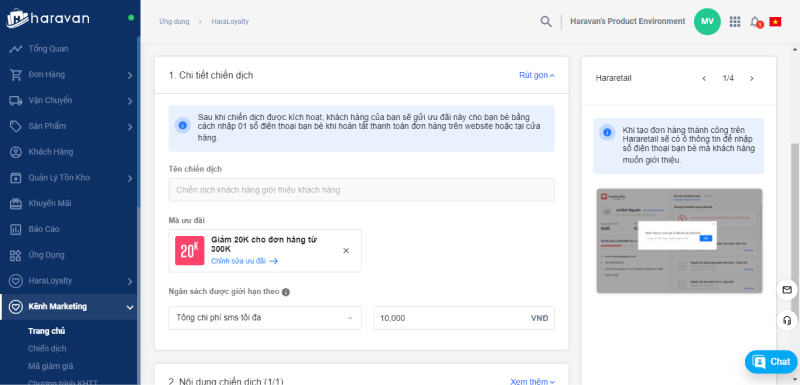Click info icon in Hararetail notice
The height and width of the screenshot is (385, 800).
(607, 133)
